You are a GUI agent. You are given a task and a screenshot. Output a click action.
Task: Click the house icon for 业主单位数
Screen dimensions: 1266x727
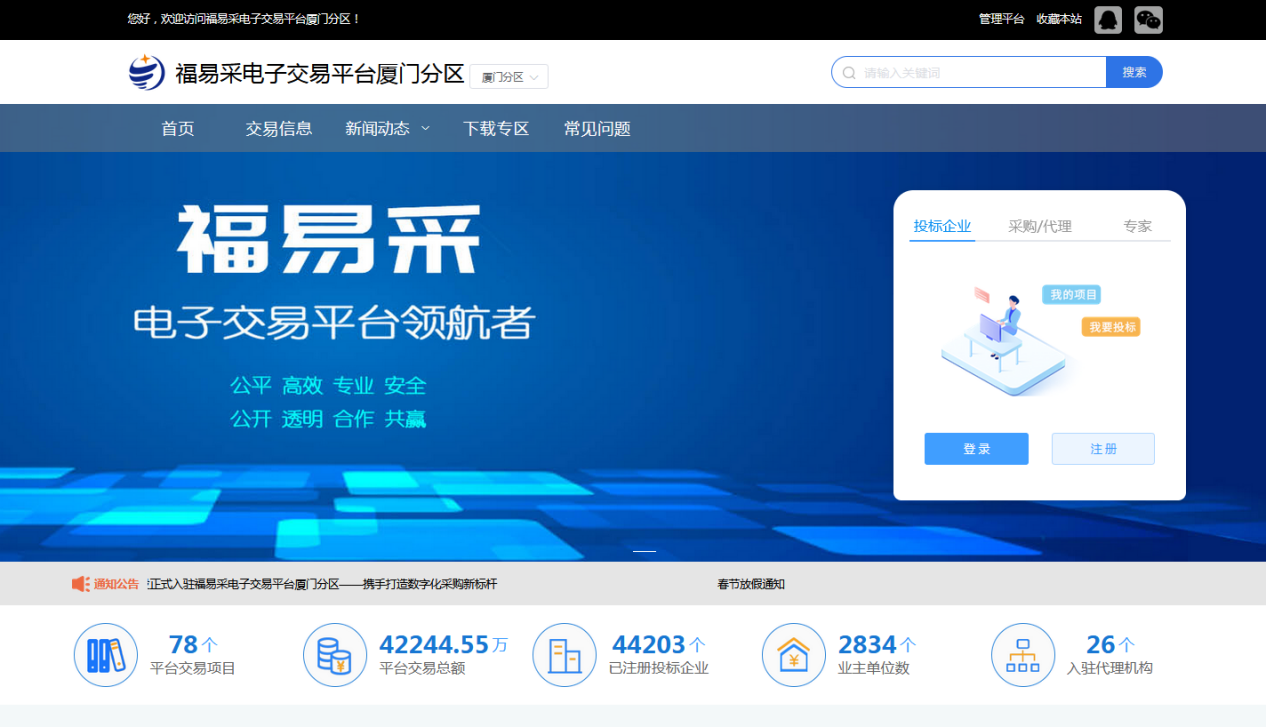(793, 655)
